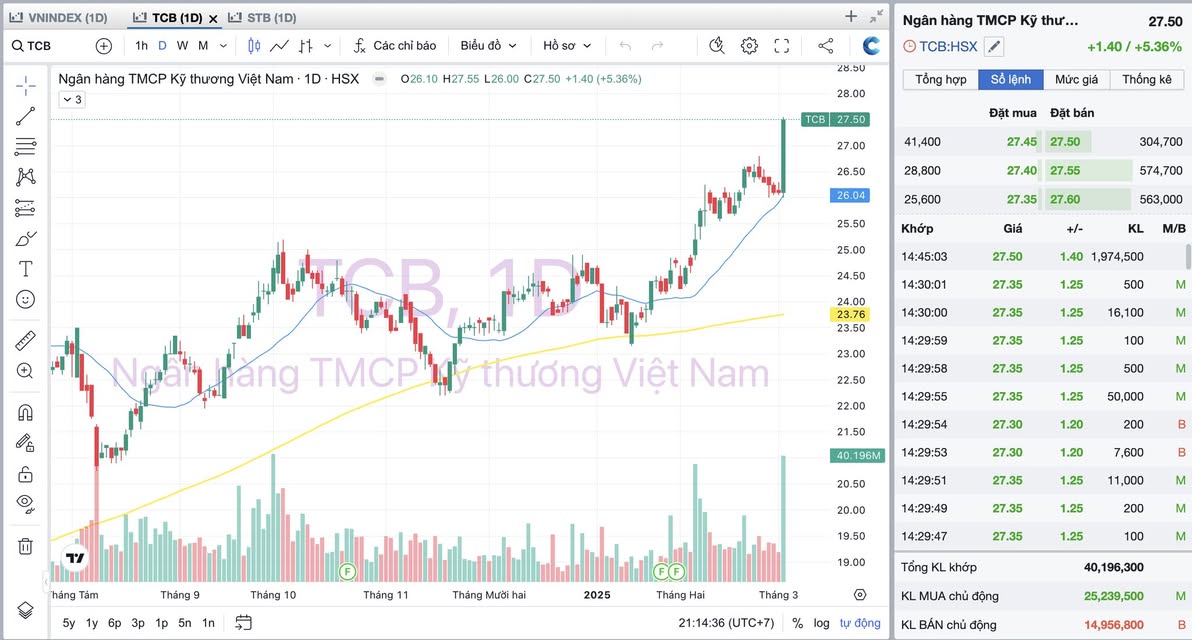Screen dimensions: 1192x640
Task: Expand the indicator legend count 3
Action: [72, 100]
